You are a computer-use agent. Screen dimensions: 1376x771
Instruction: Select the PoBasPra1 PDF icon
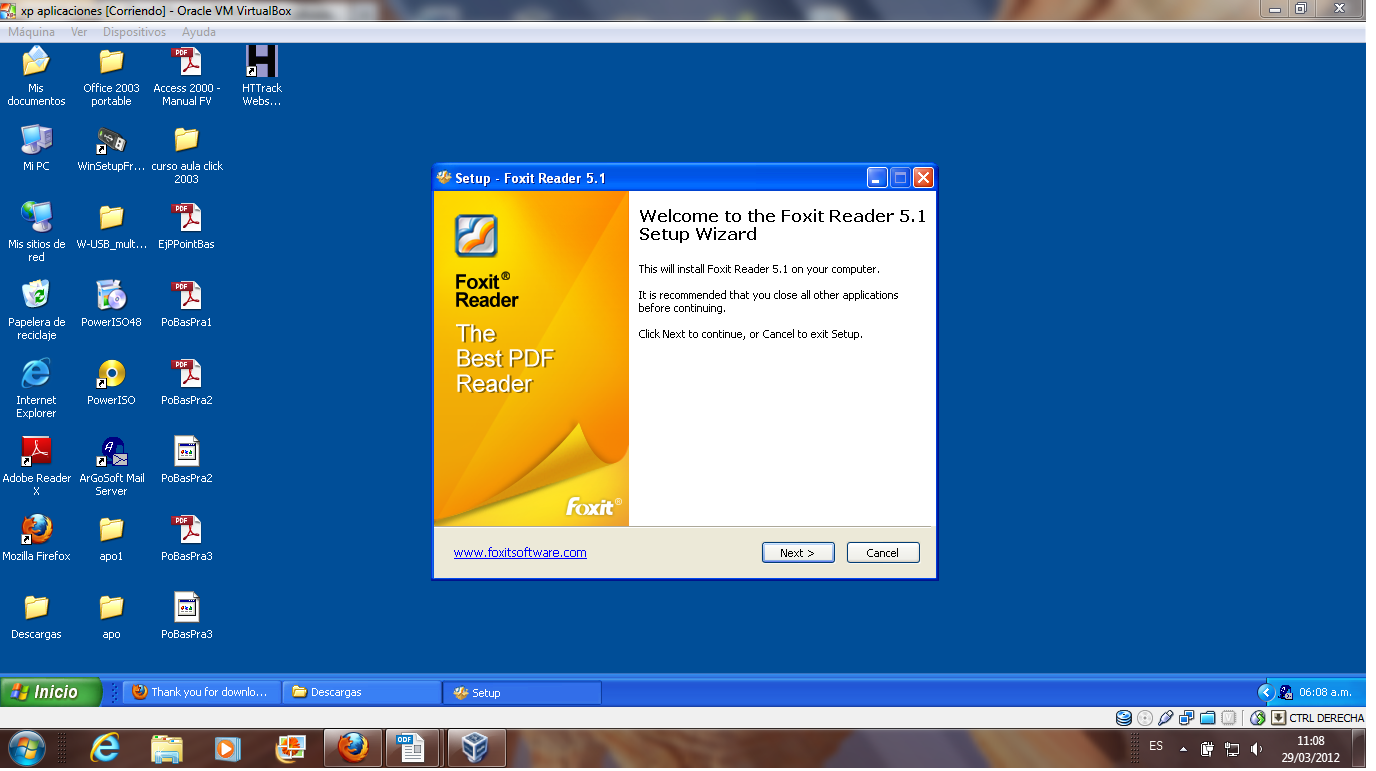pos(187,304)
